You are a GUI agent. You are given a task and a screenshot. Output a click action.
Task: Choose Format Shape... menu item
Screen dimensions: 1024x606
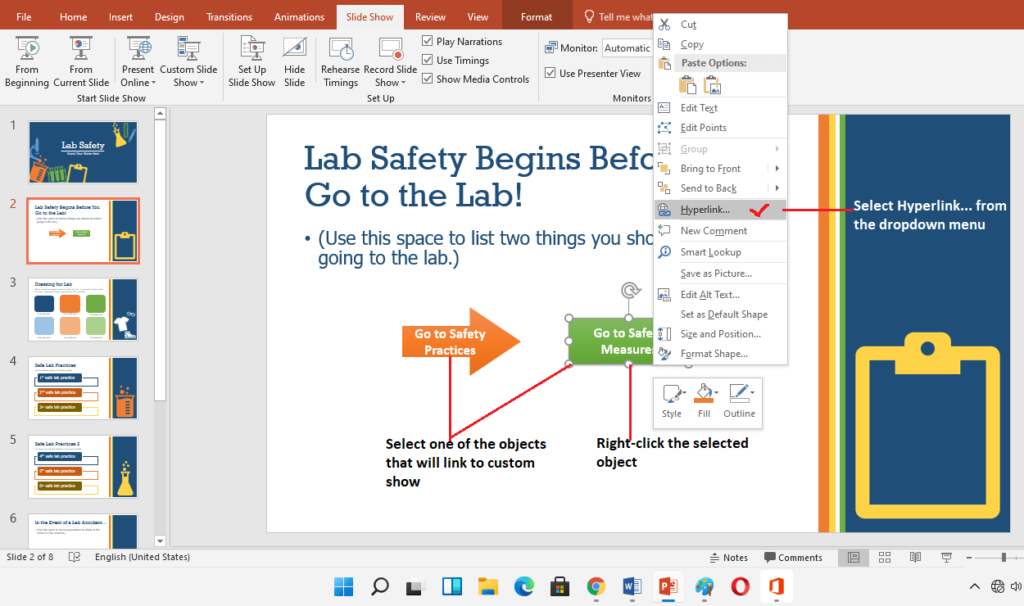720,353
